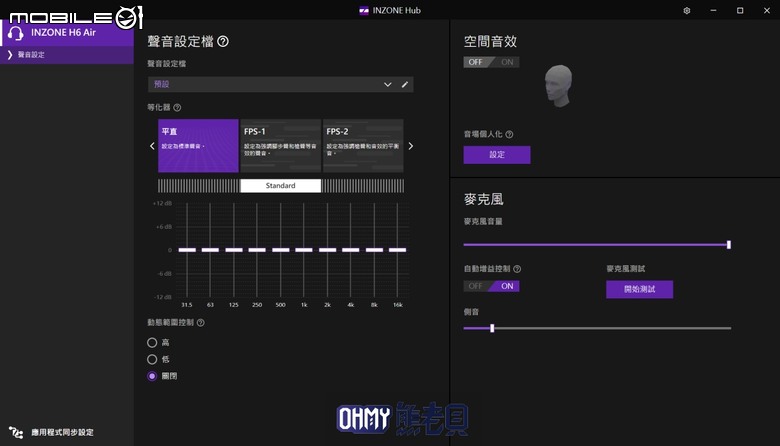
Task: Select the FPS-2 equalizer preset
Action: pyautogui.click(x=363, y=146)
